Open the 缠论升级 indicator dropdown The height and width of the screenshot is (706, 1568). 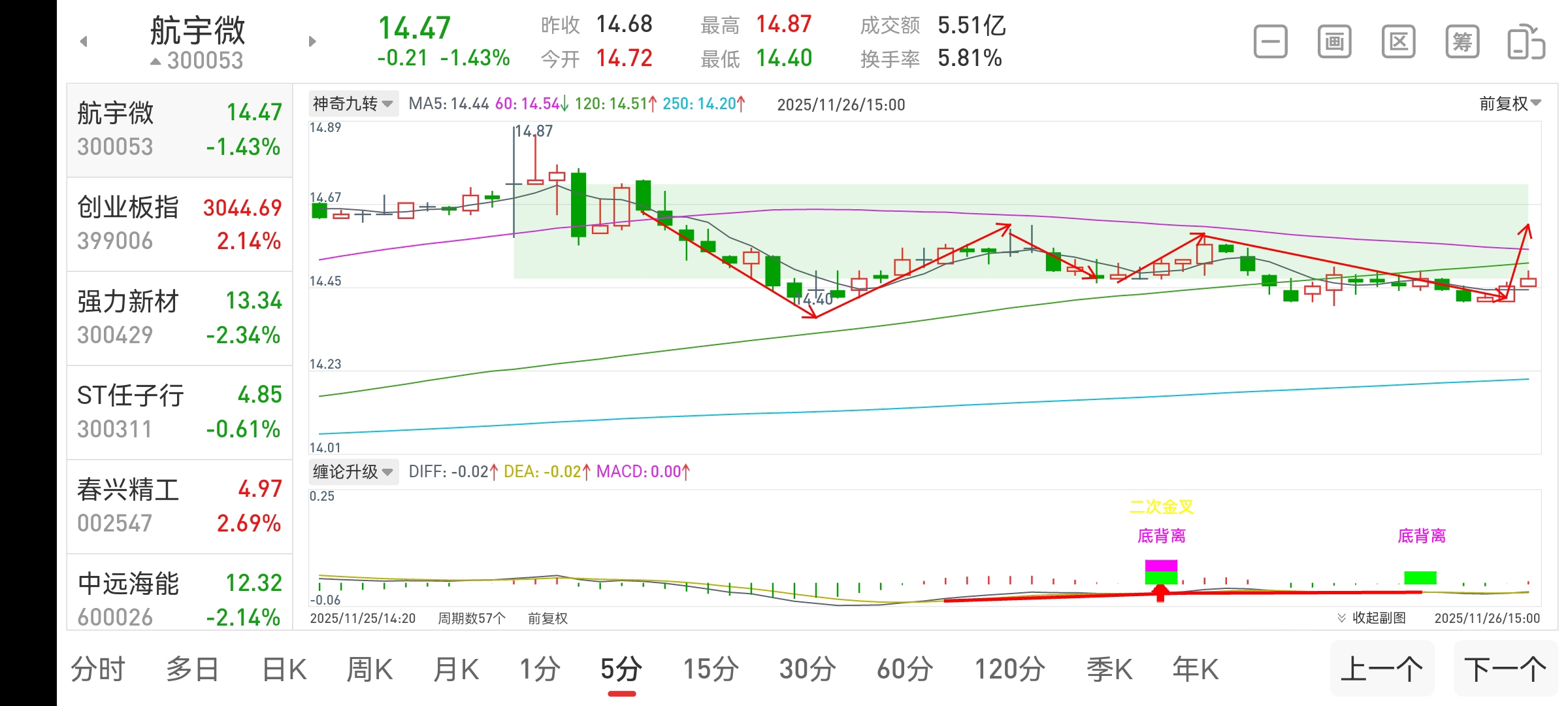tap(353, 472)
